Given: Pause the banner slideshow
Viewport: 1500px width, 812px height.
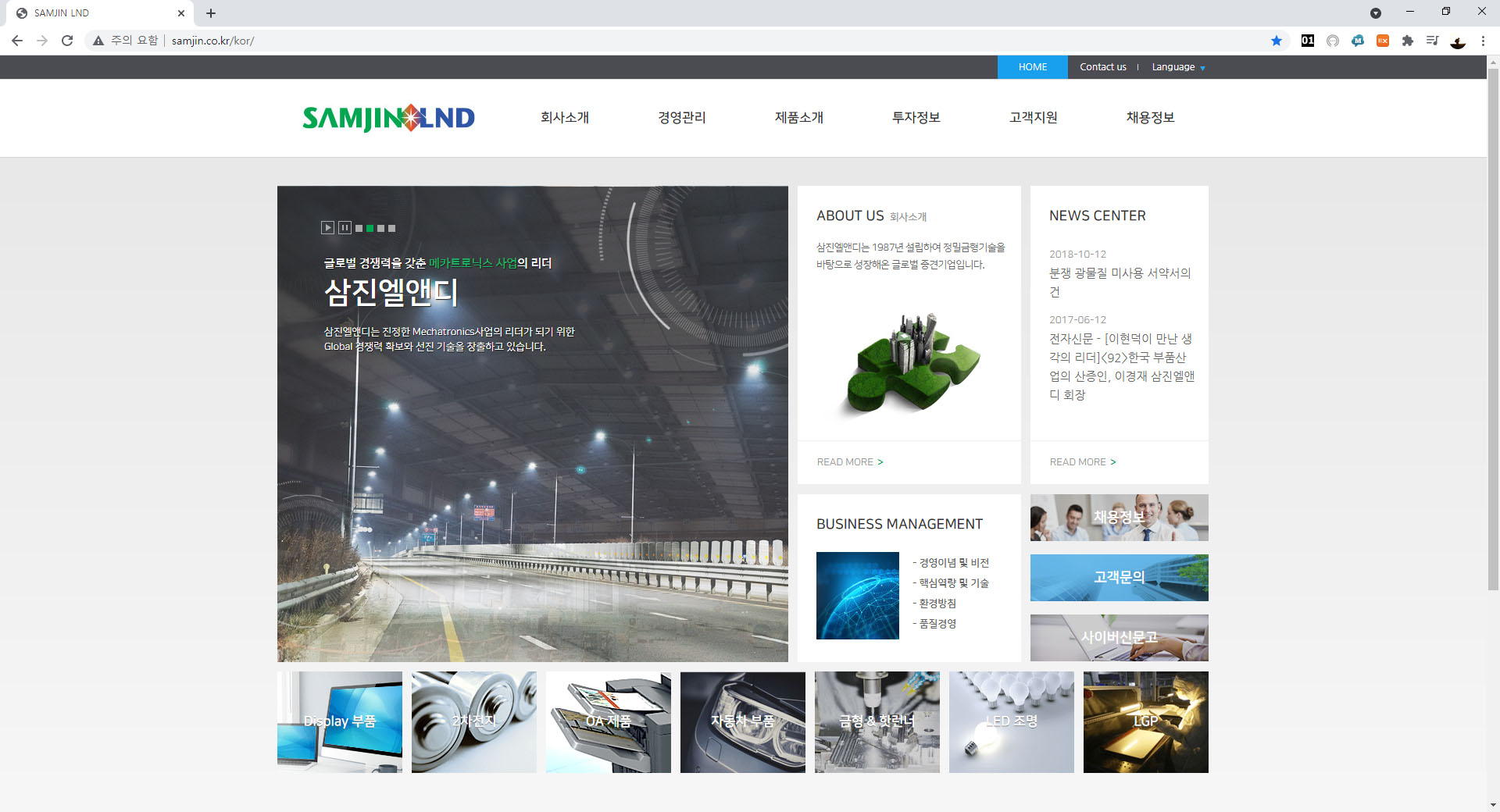Looking at the screenshot, I should (x=345, y=228).
